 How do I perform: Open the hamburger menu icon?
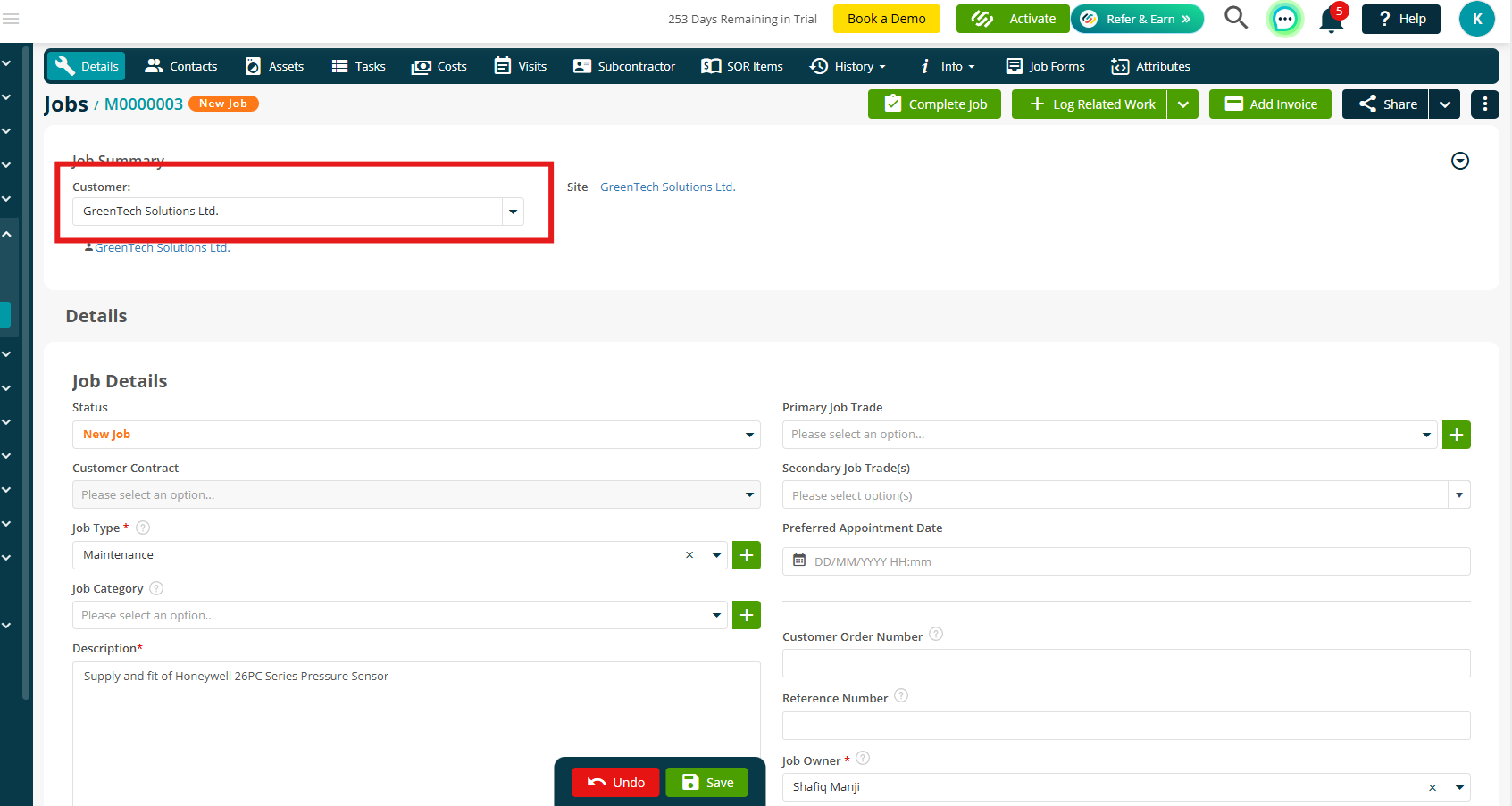[11, 19]
